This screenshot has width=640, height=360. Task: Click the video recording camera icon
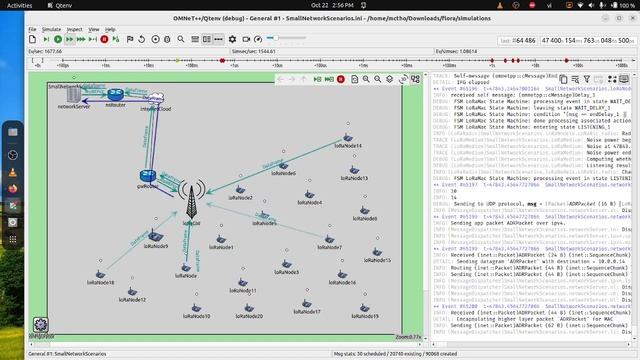[x=246, y=39]
